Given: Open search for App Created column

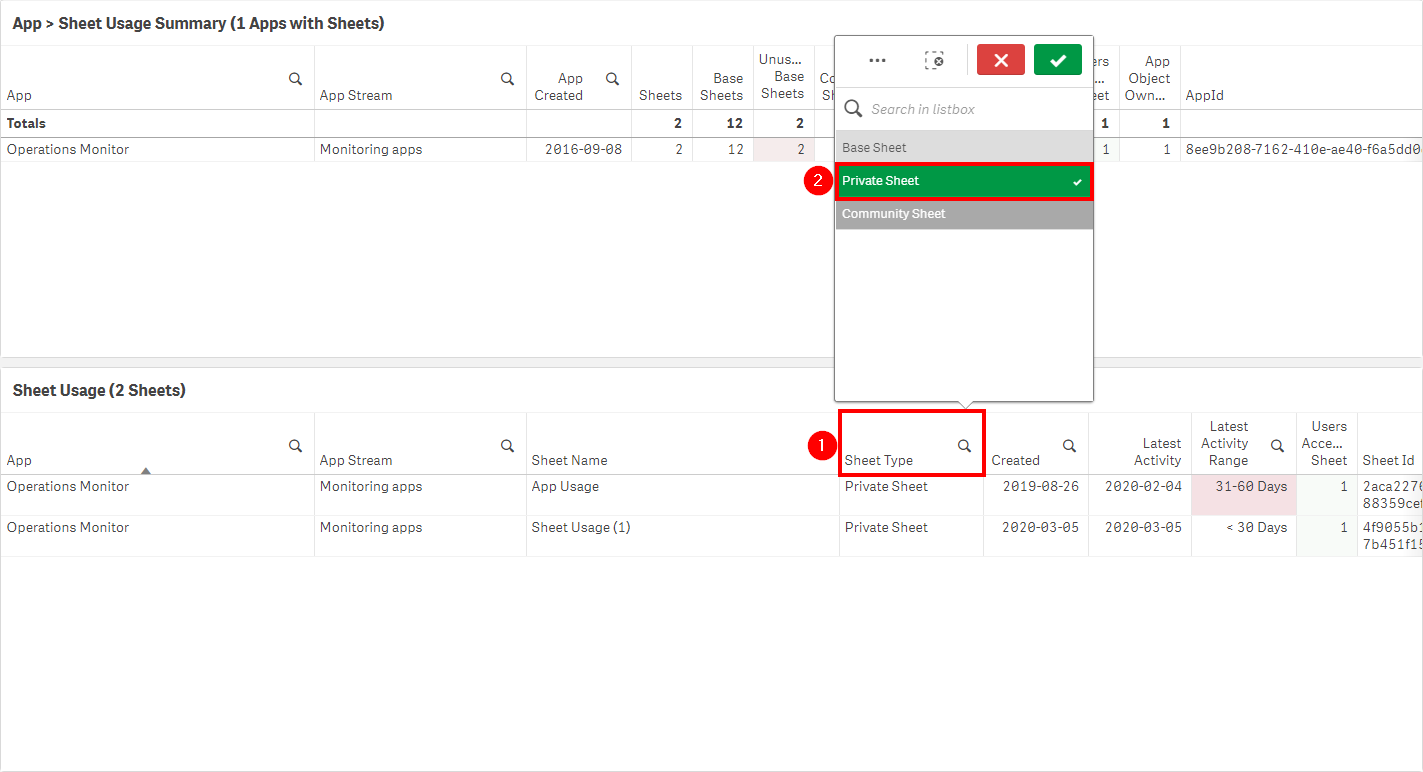Looking at the screenshot, I should (612, 79).
